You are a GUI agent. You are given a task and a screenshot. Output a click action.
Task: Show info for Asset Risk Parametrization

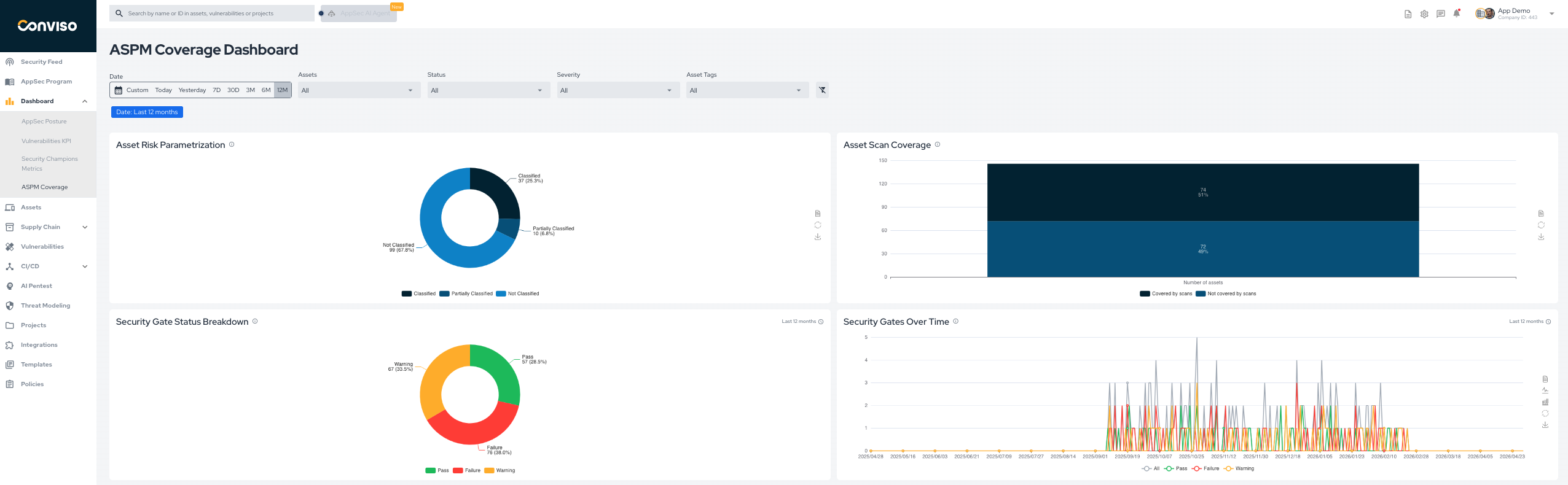[232, 145]
